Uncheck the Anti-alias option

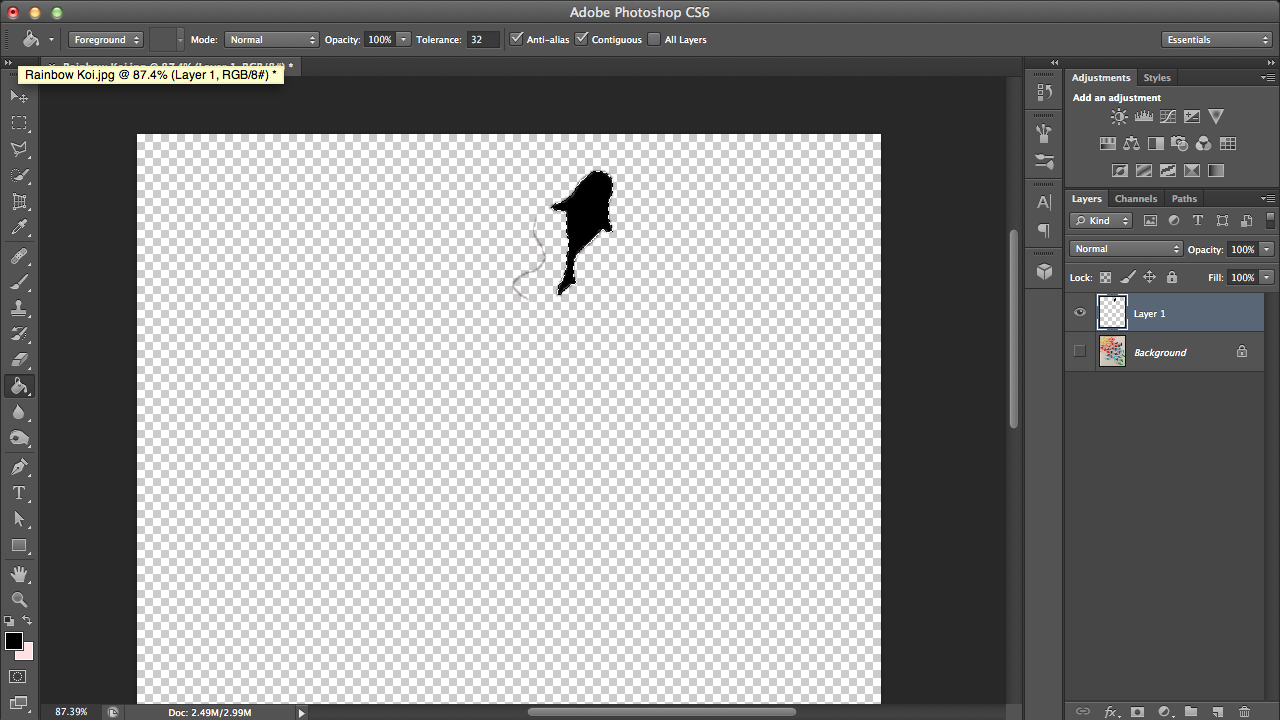[516, 39]
